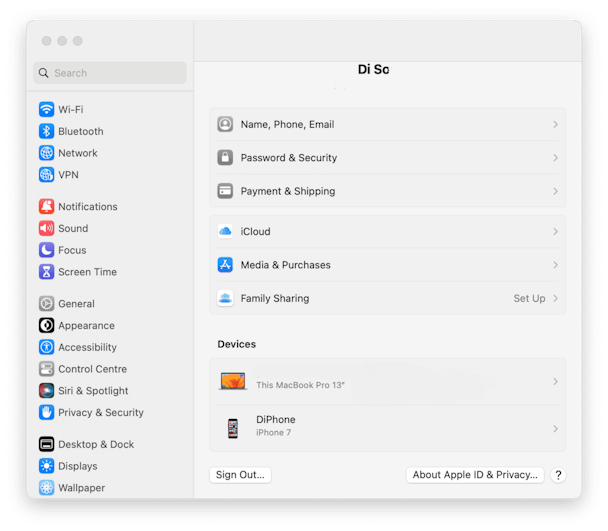Screen dimensions: 608x531
Task: Expand This MacBook Pro 13" chevron
Action: coord(555,381)
